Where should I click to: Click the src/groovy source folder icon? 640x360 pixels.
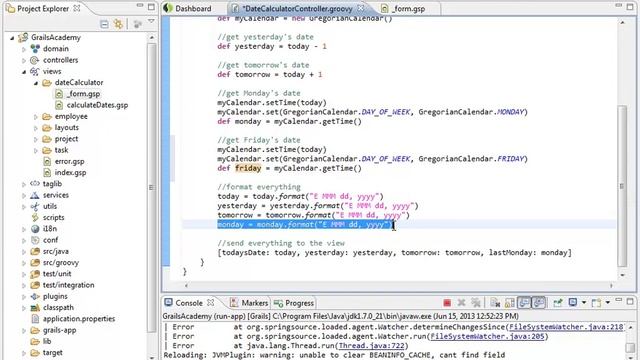coord(36,262)
